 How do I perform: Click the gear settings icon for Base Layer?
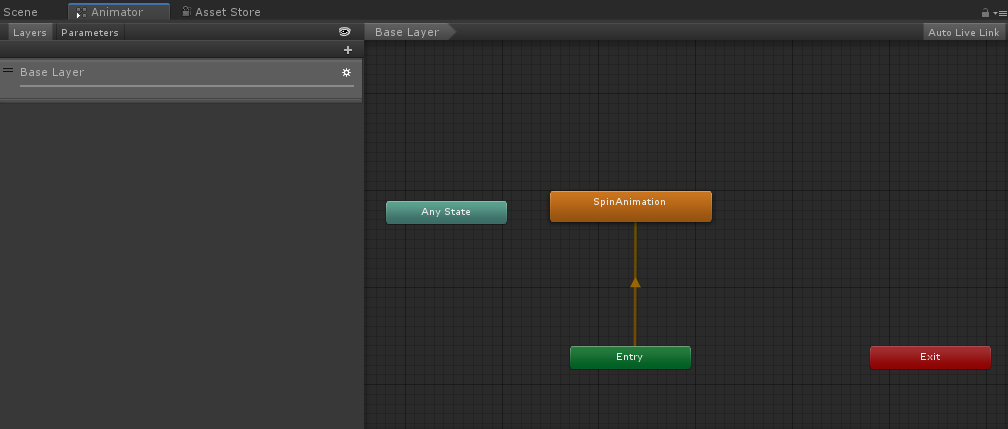[347, 73]
